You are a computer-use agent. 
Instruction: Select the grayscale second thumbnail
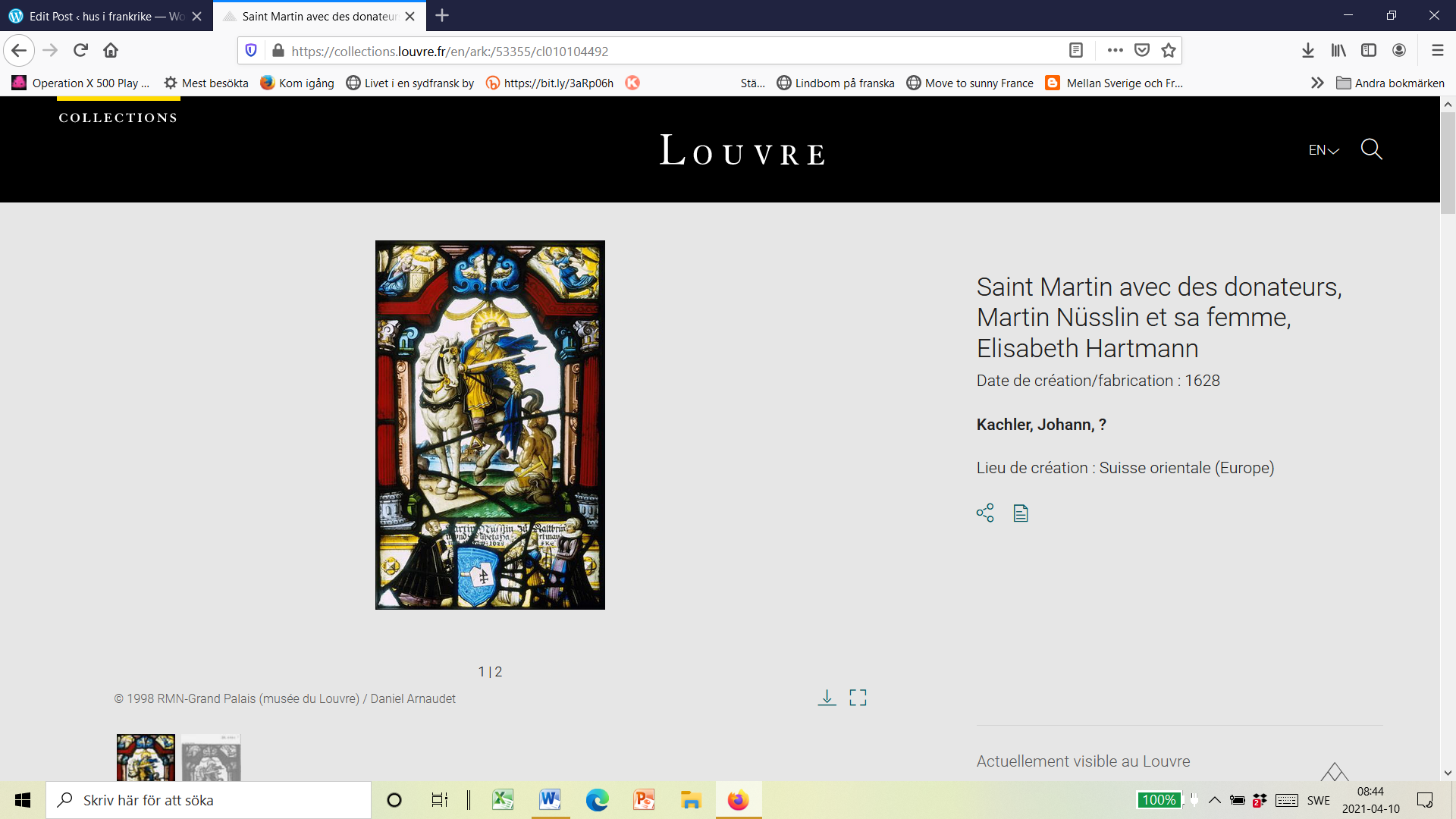tap(211, 757)
